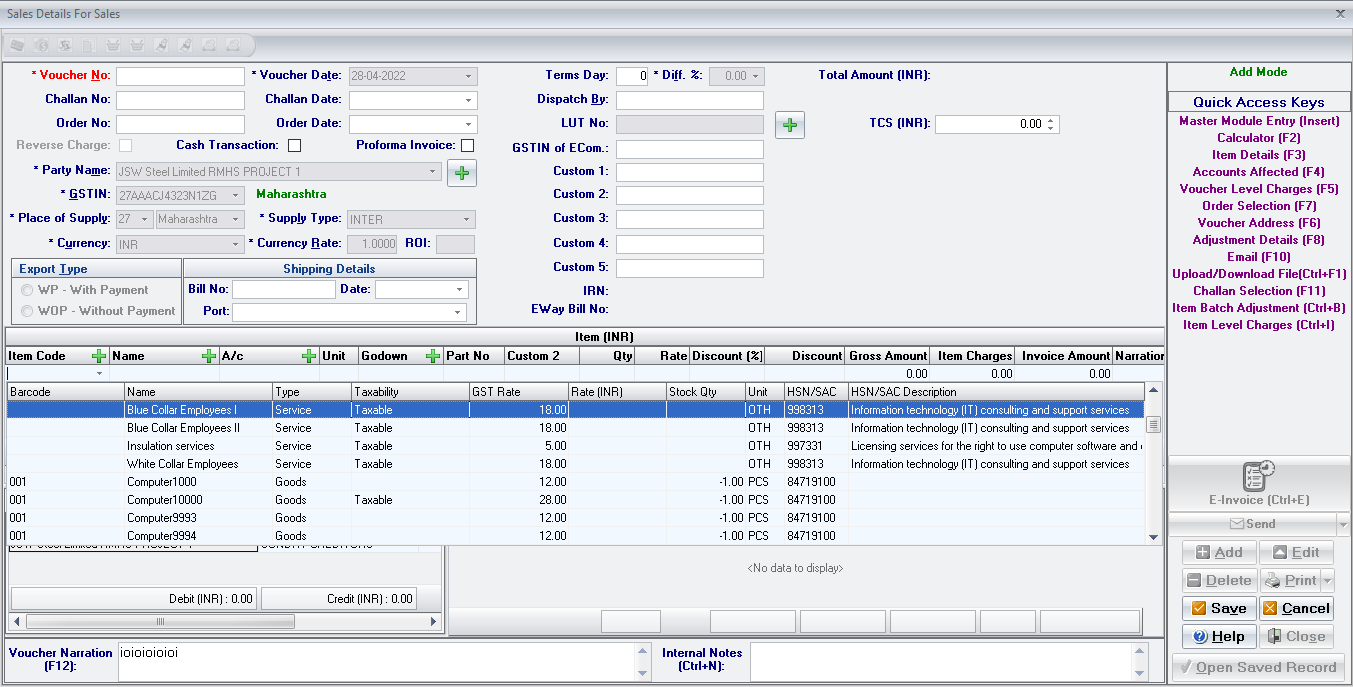Enable the Proforma Invoice checkbox
1353x687 pixels.
(467, 146)
